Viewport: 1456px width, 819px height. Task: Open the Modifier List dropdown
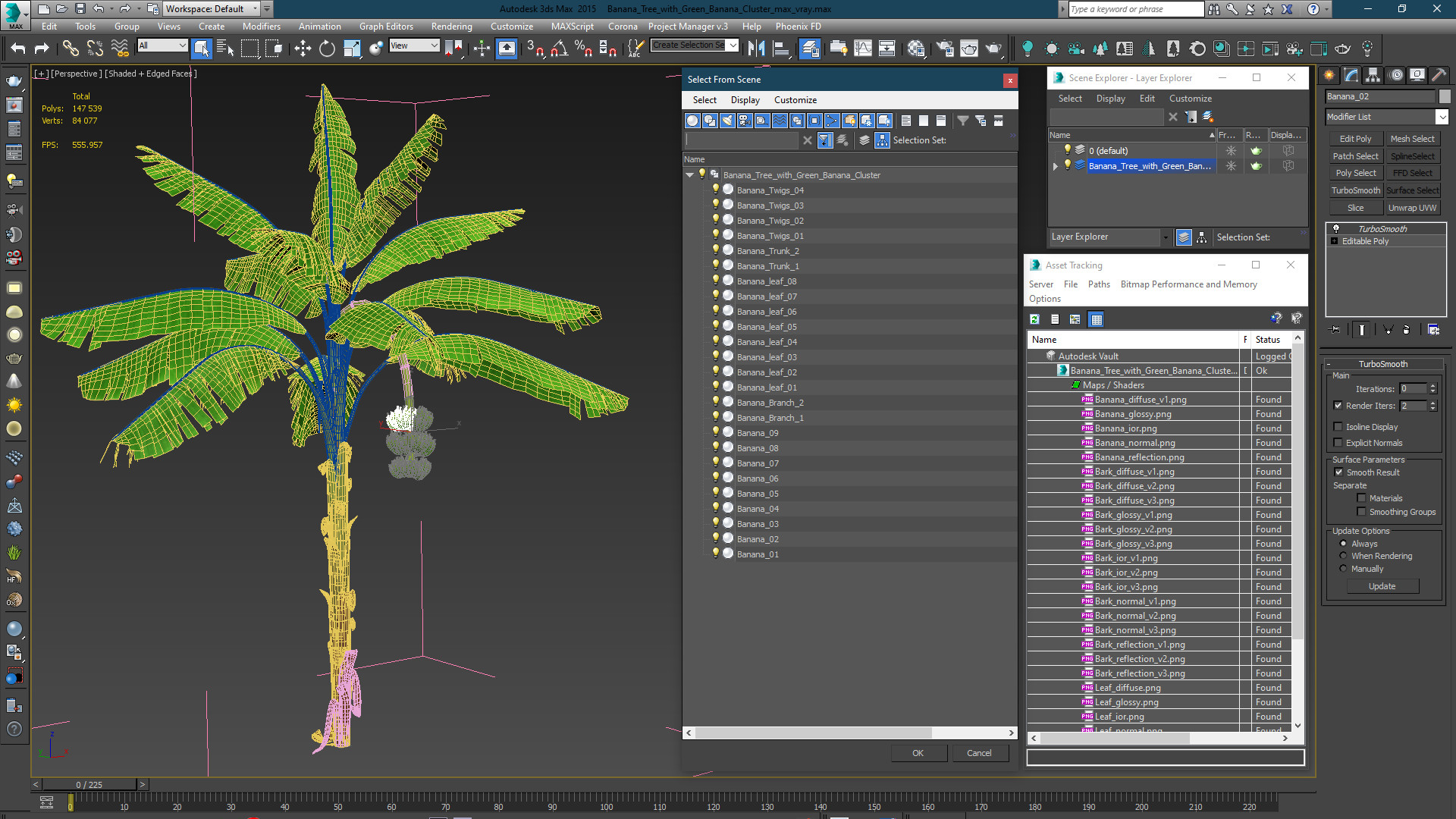(1442, 117)
